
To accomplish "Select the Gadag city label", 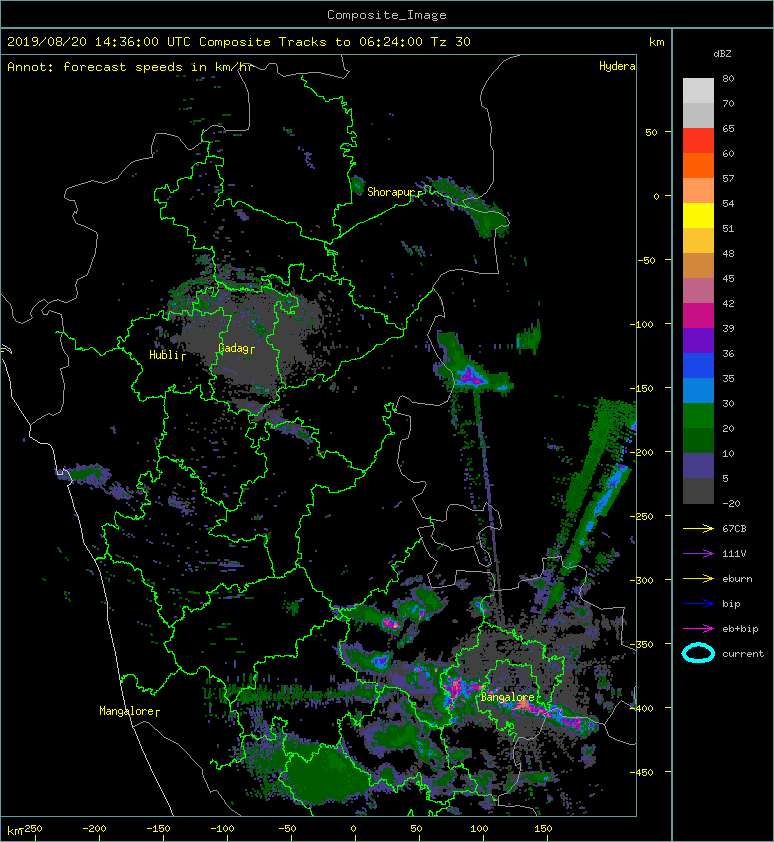I will (233, 349).
